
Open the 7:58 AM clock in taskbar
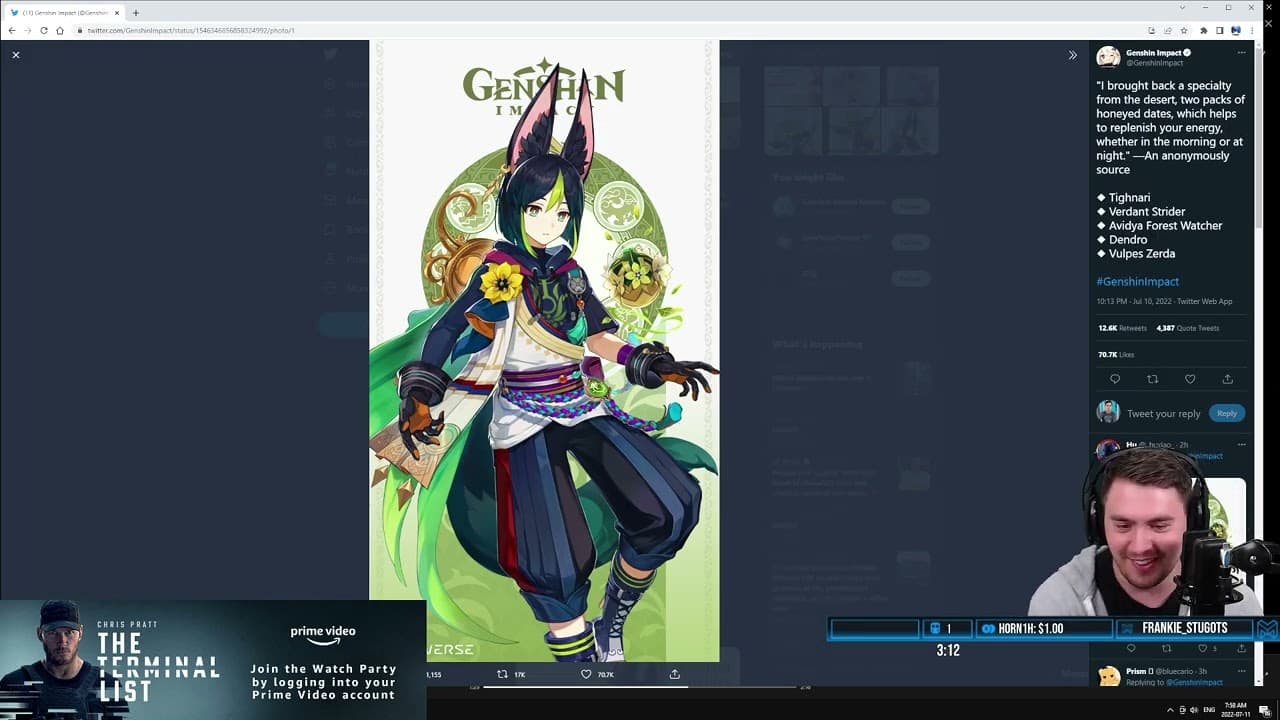point(1236,709)
